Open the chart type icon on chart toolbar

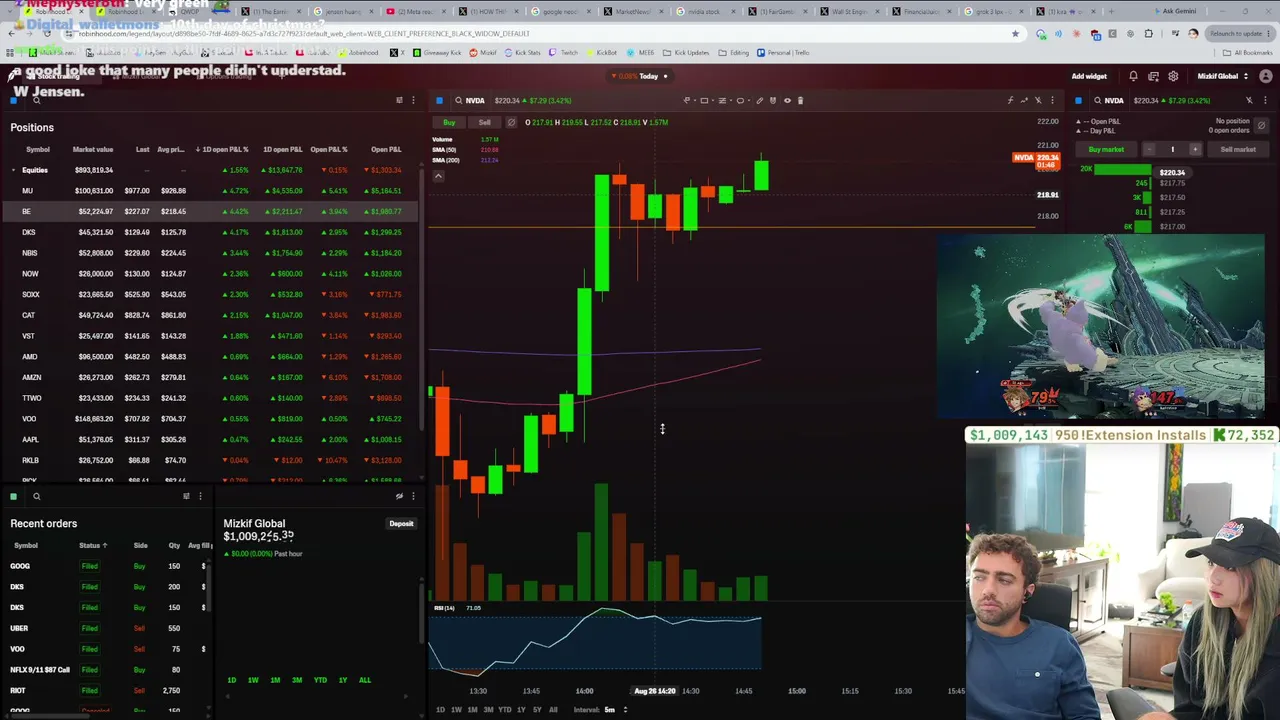pyautogui.click(x=1024, y=100)
